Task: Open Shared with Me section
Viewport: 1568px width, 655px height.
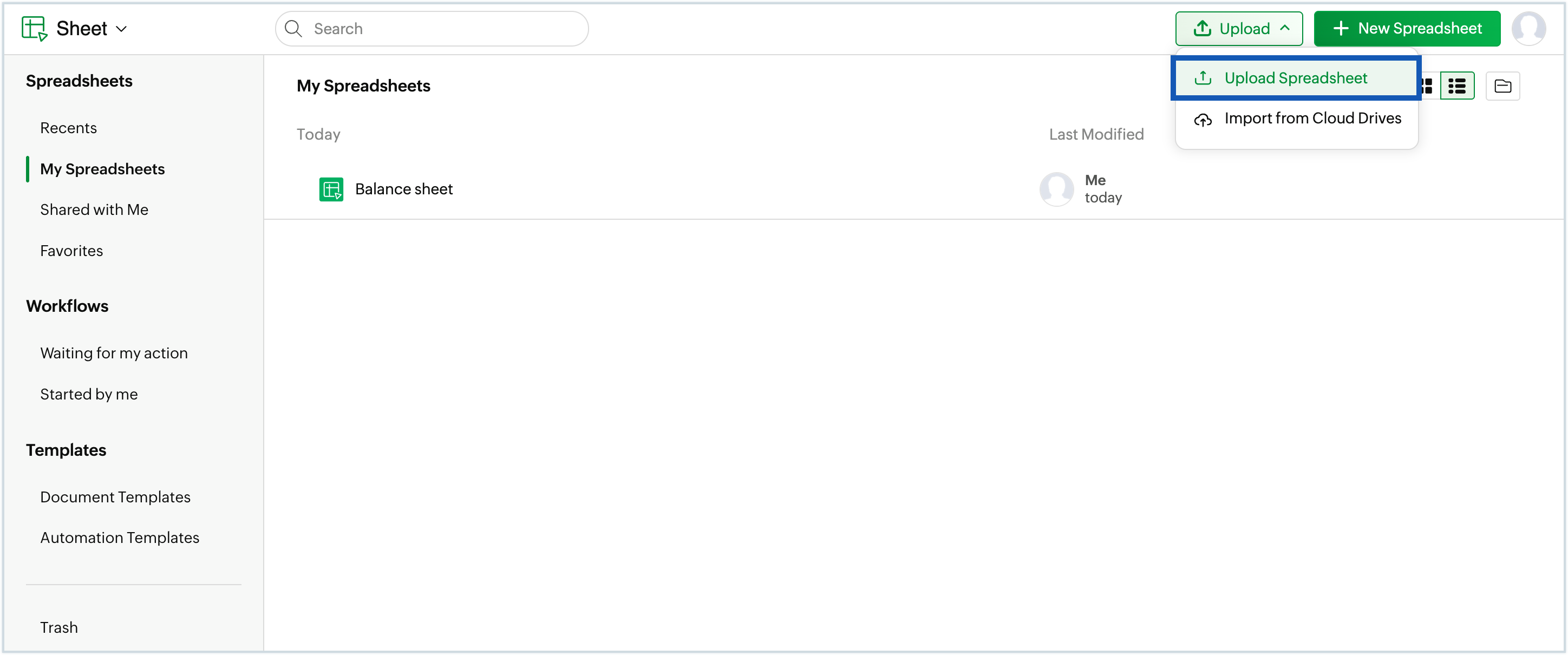Action: coord(94,209)
